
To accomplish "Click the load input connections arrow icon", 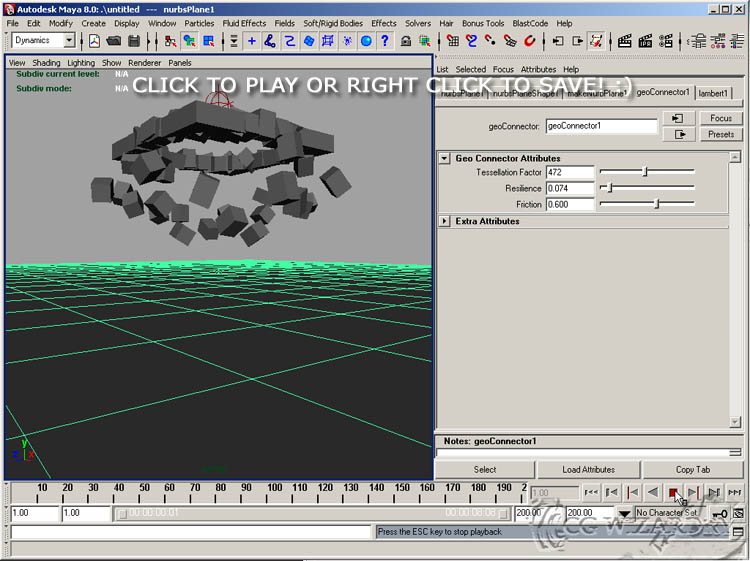I will coord(678,118).
